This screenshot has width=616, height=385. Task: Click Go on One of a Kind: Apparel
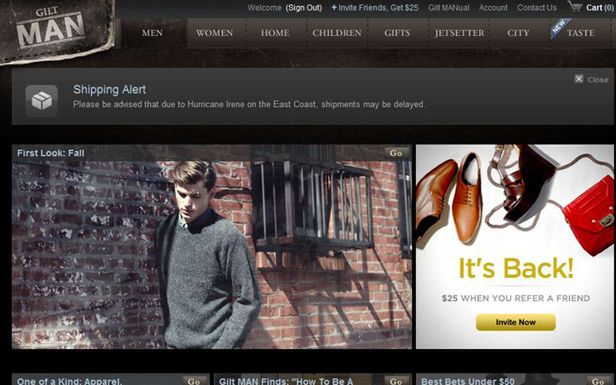tap(194, 381)
